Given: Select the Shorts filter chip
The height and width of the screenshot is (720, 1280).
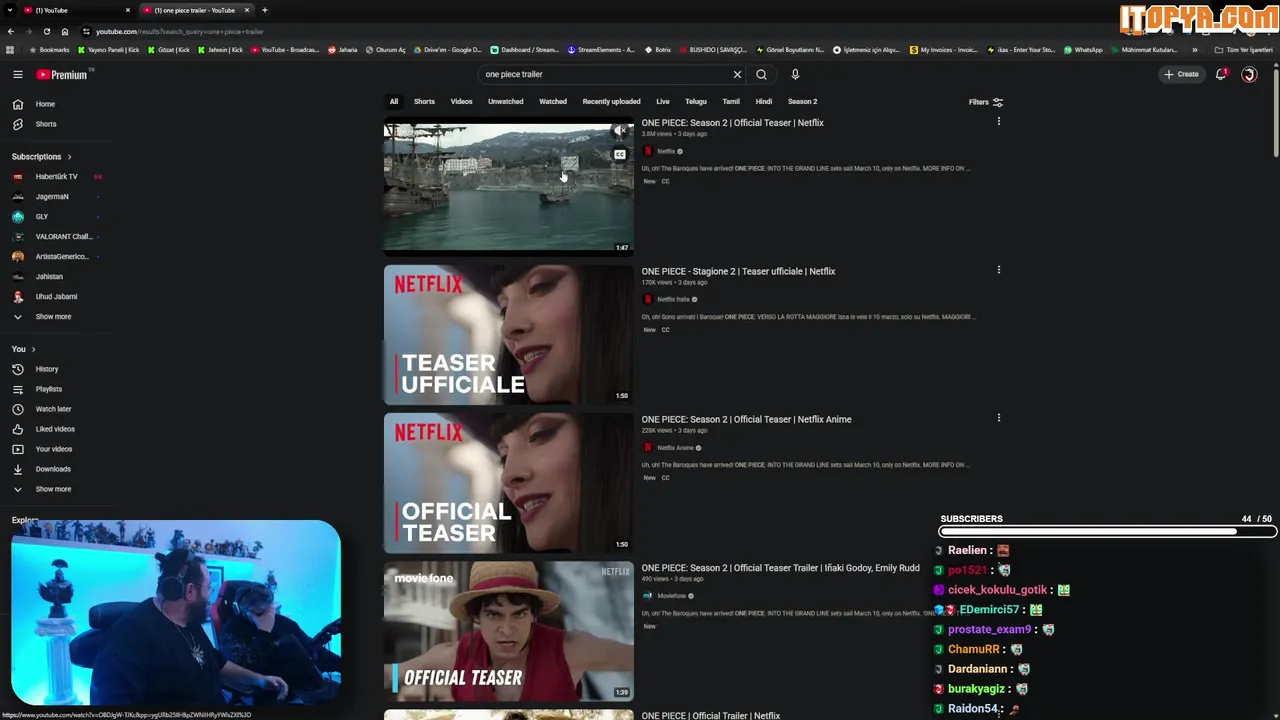Looking at the screenshot, I should coord(424,101).
